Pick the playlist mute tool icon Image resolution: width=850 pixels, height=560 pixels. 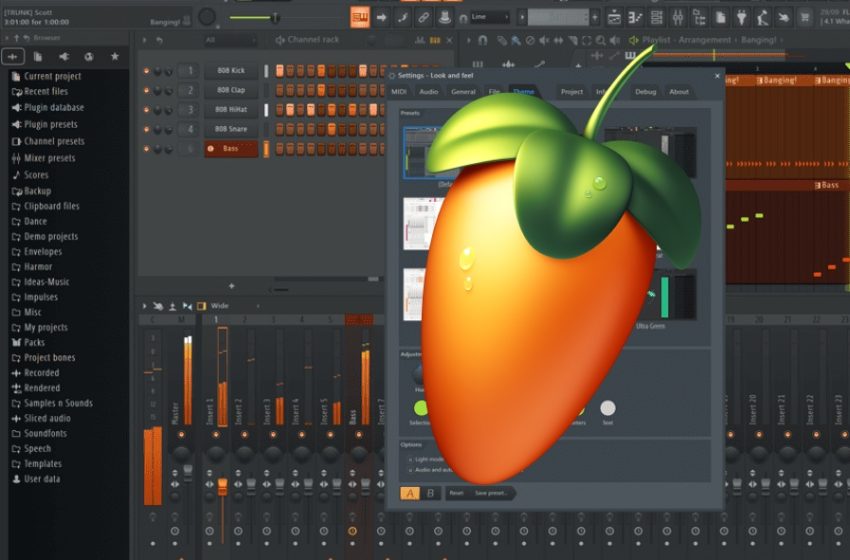[544, 40]
